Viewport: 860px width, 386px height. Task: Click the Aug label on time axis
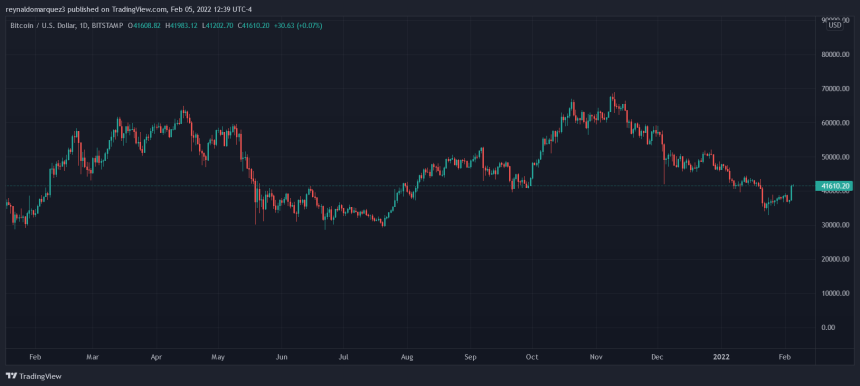pyautogui.click(x=406, y=357)
